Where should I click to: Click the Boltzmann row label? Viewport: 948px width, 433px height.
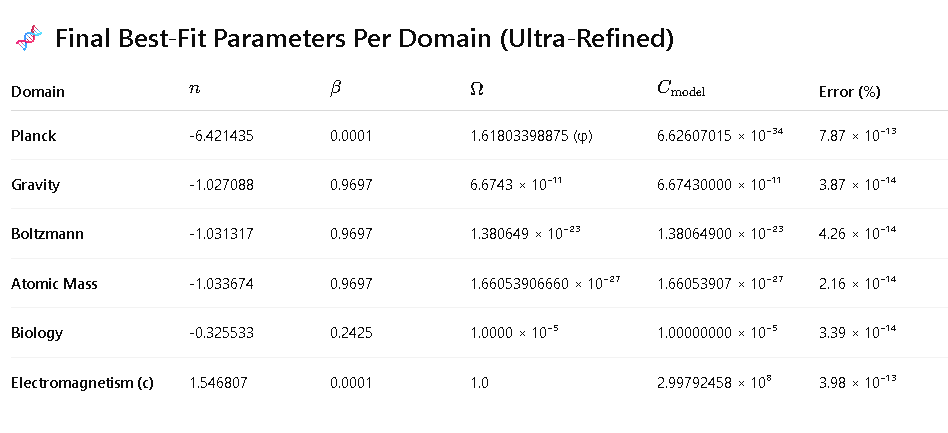tap(47, 234)
